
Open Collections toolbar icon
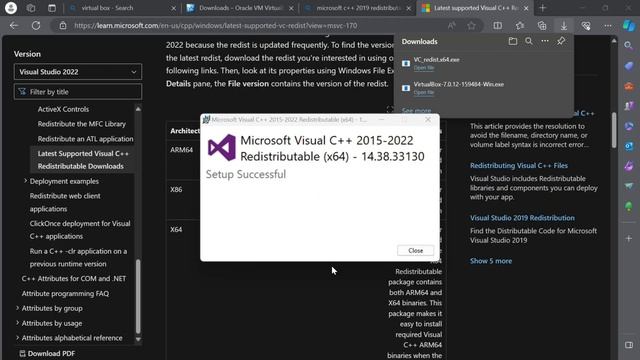[542, 25]
